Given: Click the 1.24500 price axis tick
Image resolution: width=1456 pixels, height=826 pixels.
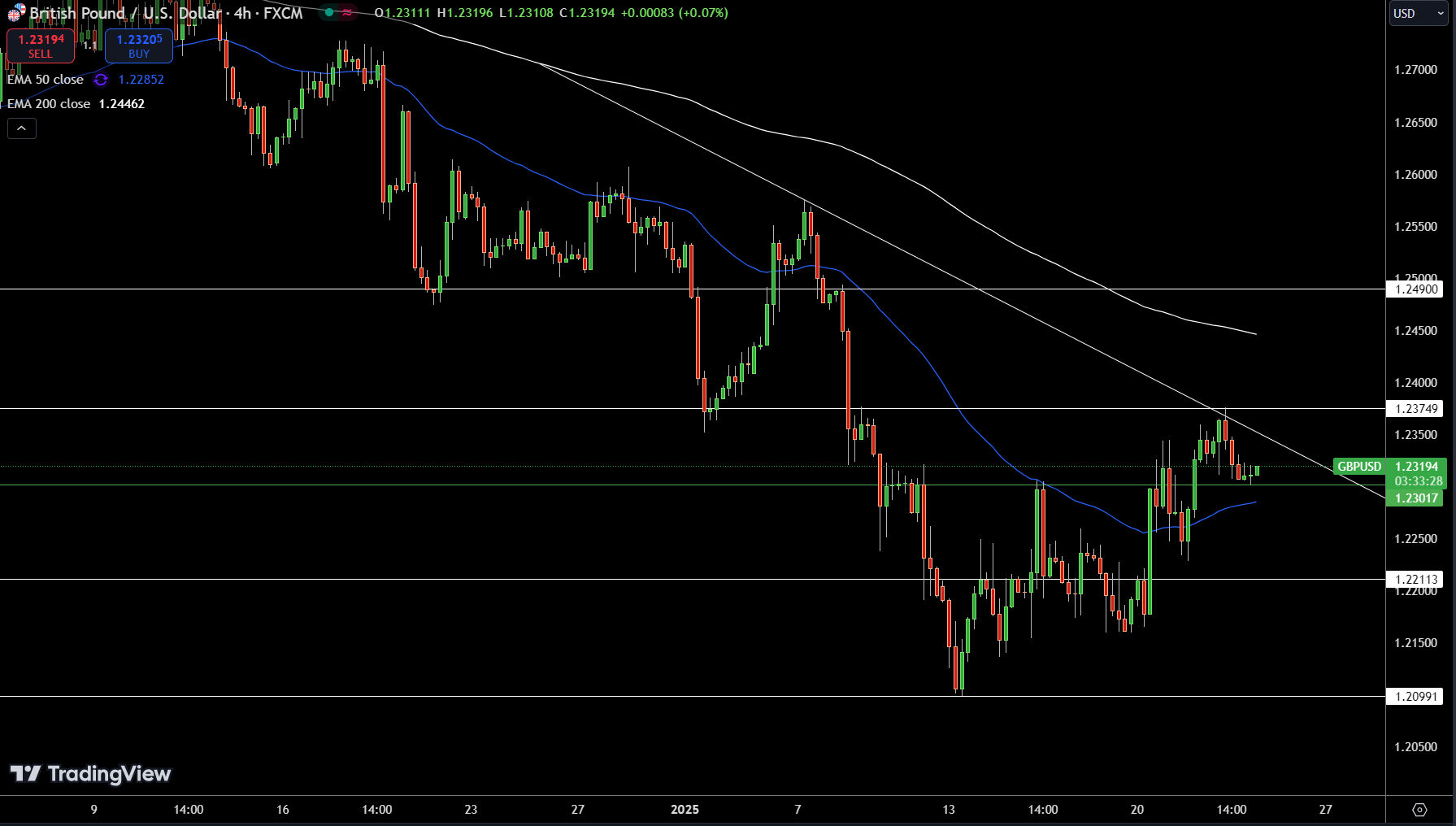Looking at the screenshot, I should [1415, 331].
